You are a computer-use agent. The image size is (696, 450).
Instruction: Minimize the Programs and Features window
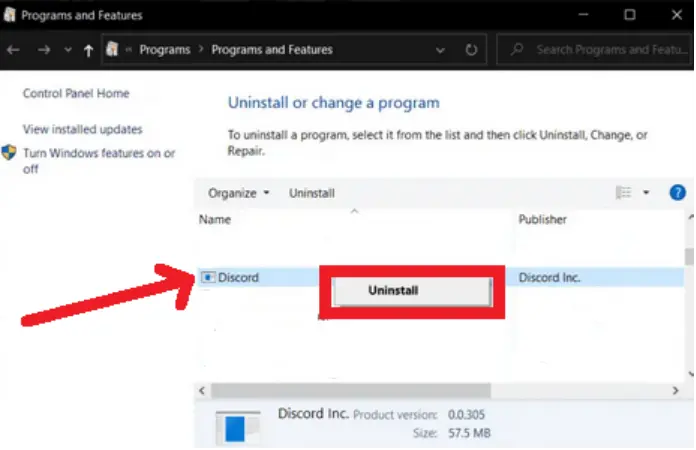click(x=583, y=15)
